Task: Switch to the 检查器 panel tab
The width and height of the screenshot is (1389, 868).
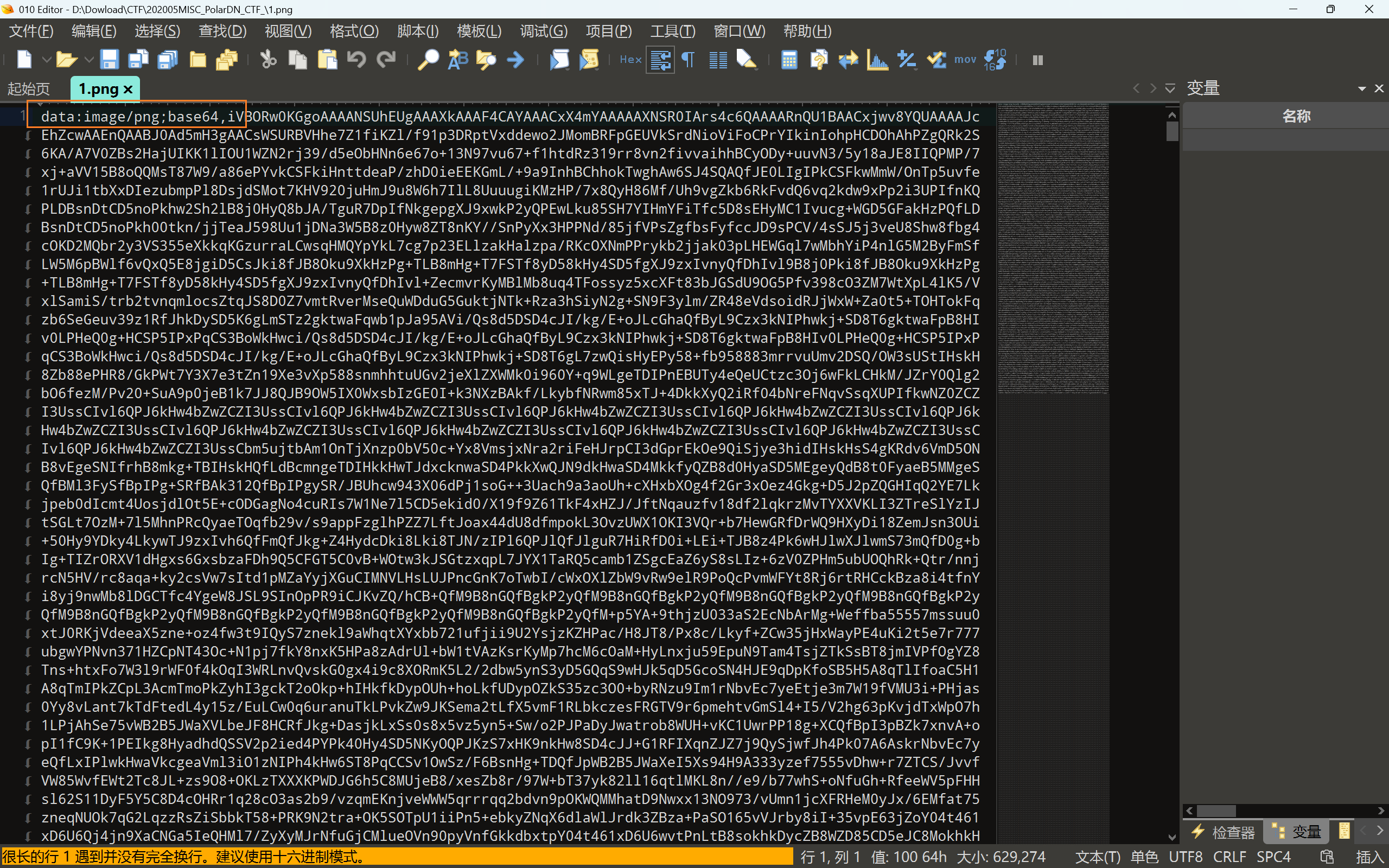Action: pos(1224,832)
